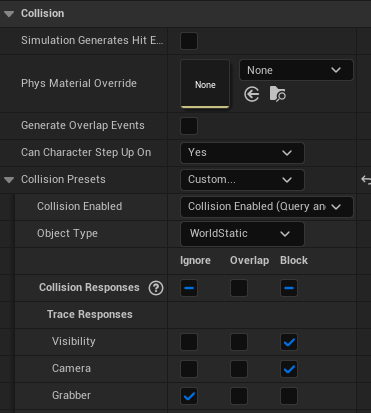
Task: Reset Collision Presets to default arrow
Action: pos(366,180)
